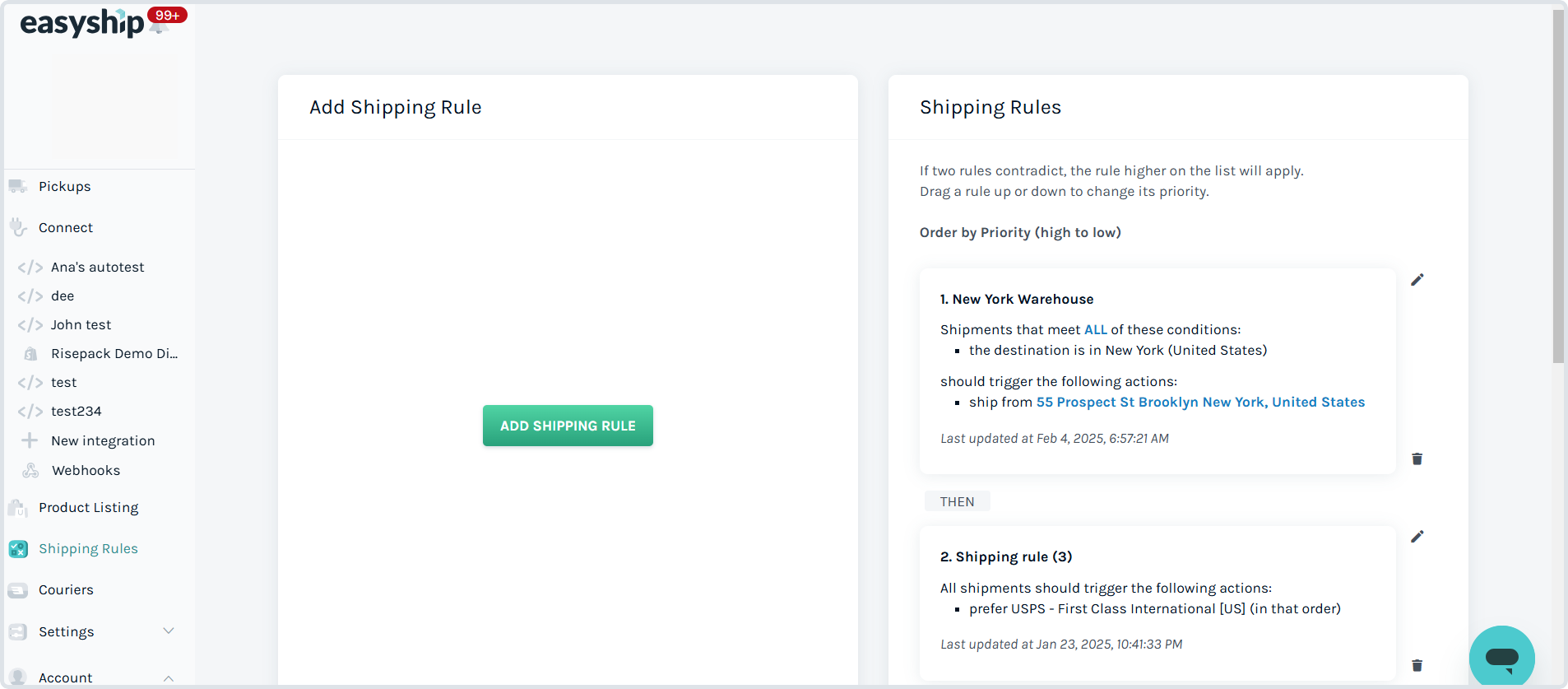Open the support chat bubble
The height and width of the screenshot is (689, 1568).
[x=1502, y=657]
